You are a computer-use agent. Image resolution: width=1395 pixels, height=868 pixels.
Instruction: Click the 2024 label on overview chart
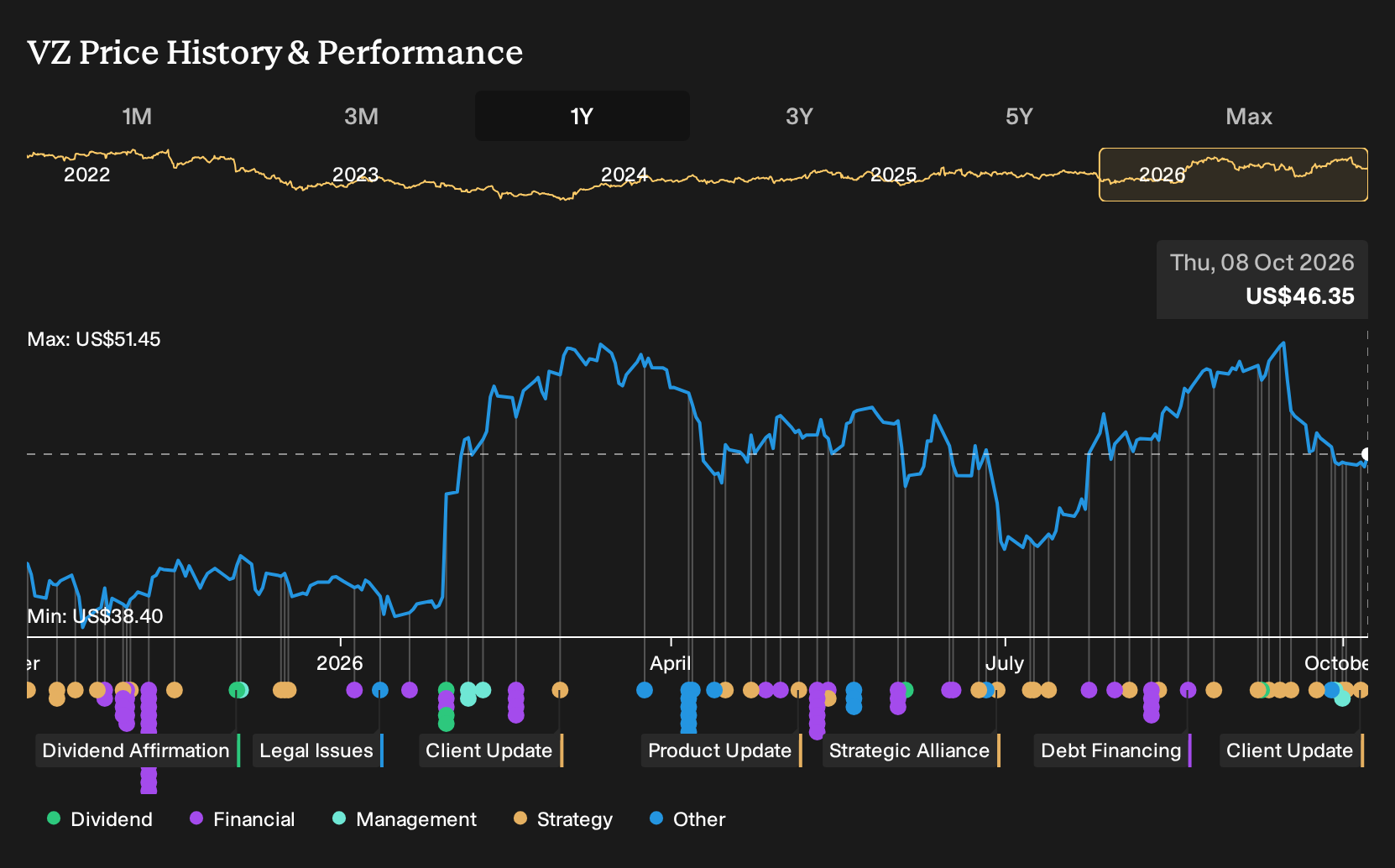point(624,175)
